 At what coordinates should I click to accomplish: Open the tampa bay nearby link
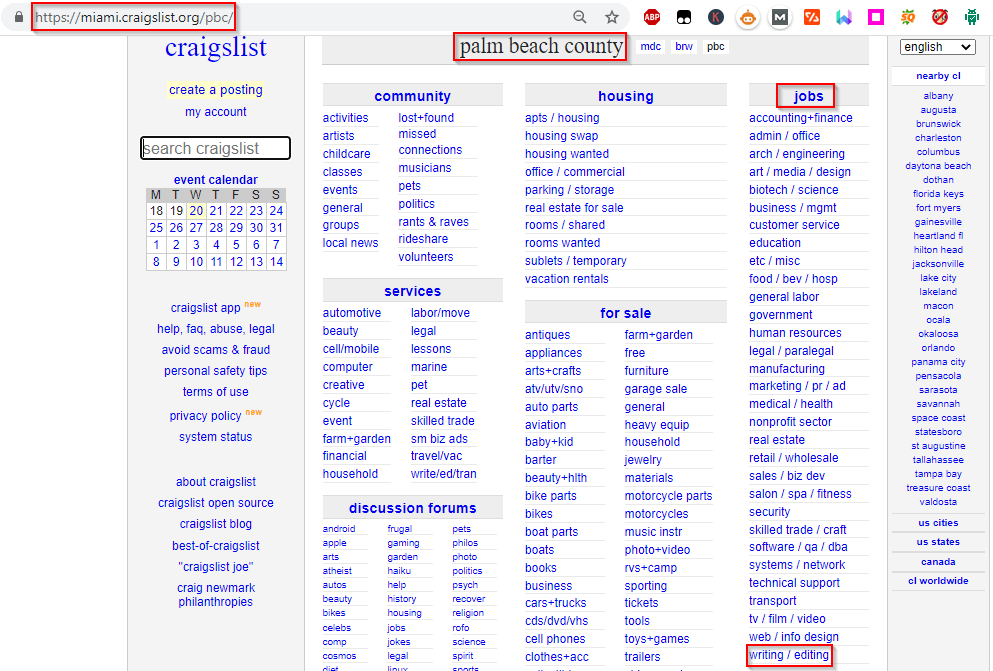[x=938, y=474]
